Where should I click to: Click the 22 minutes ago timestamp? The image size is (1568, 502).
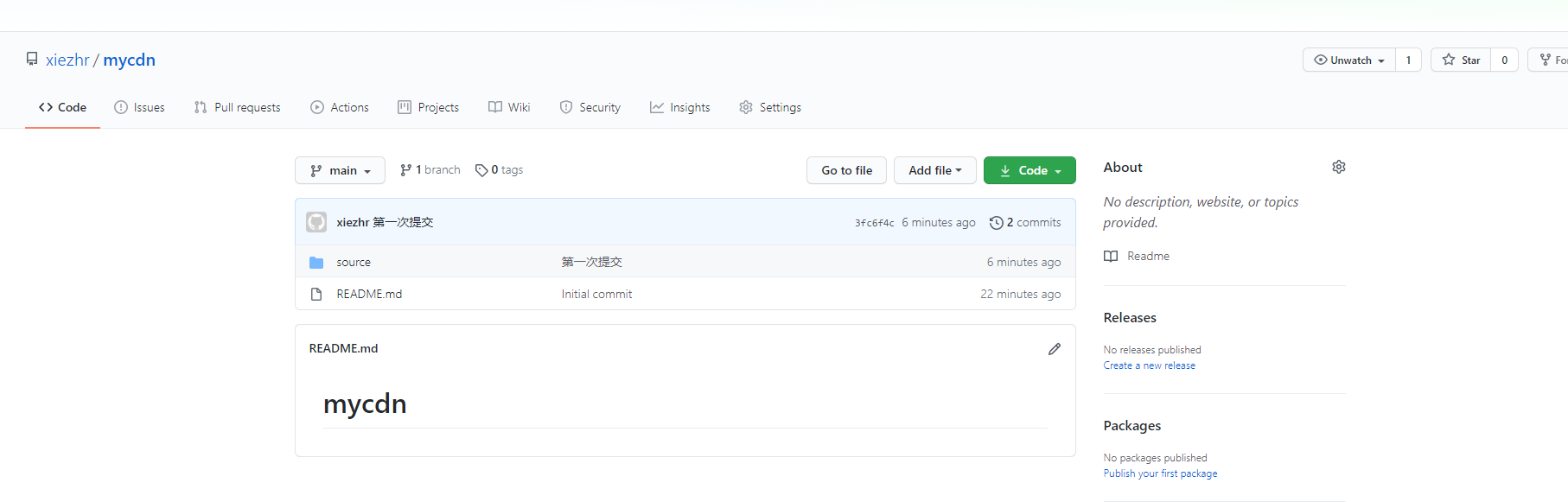[1020, 294]
